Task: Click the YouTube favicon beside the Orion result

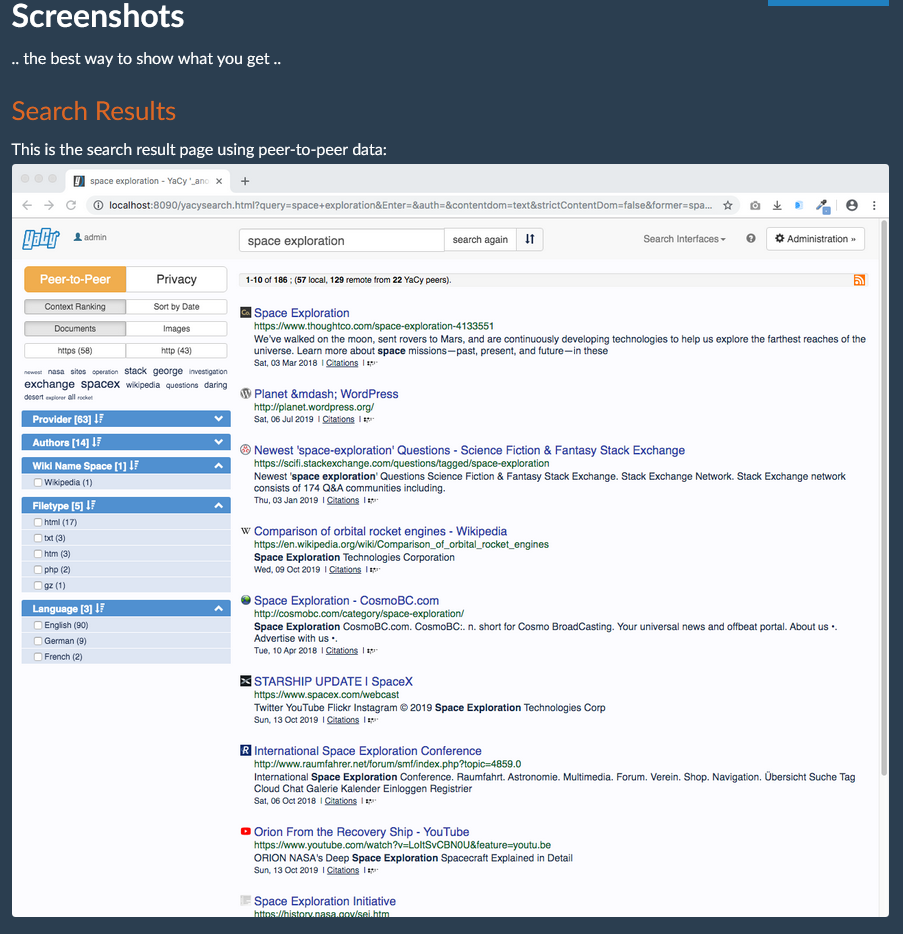Action: (x=245, y=831)
